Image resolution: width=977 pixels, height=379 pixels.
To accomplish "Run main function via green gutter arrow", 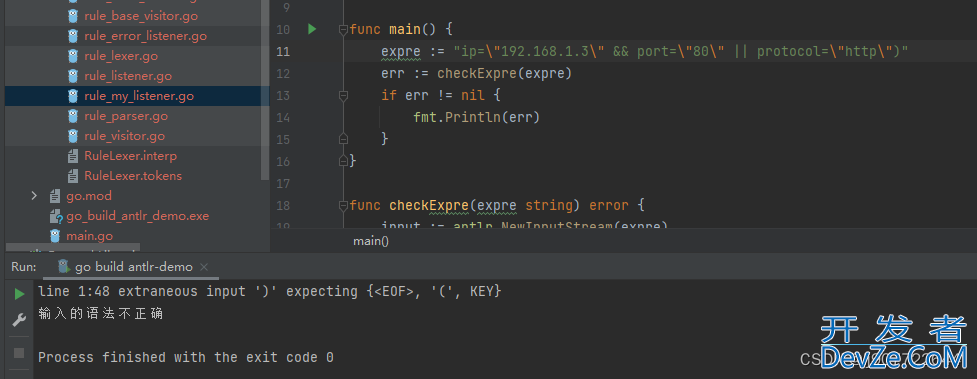I will (312, 29).
